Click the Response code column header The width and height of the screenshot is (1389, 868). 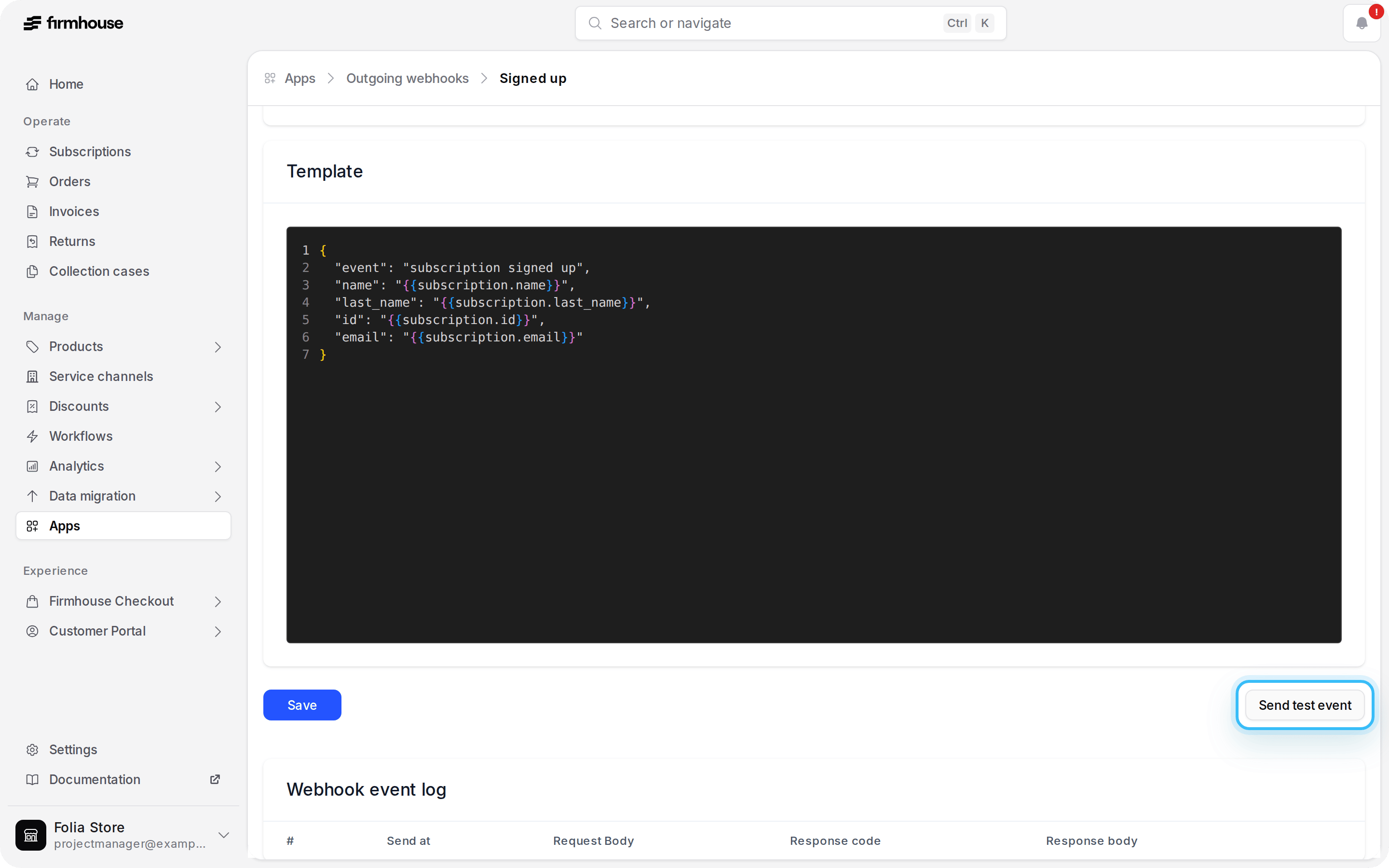pos(835,841)
